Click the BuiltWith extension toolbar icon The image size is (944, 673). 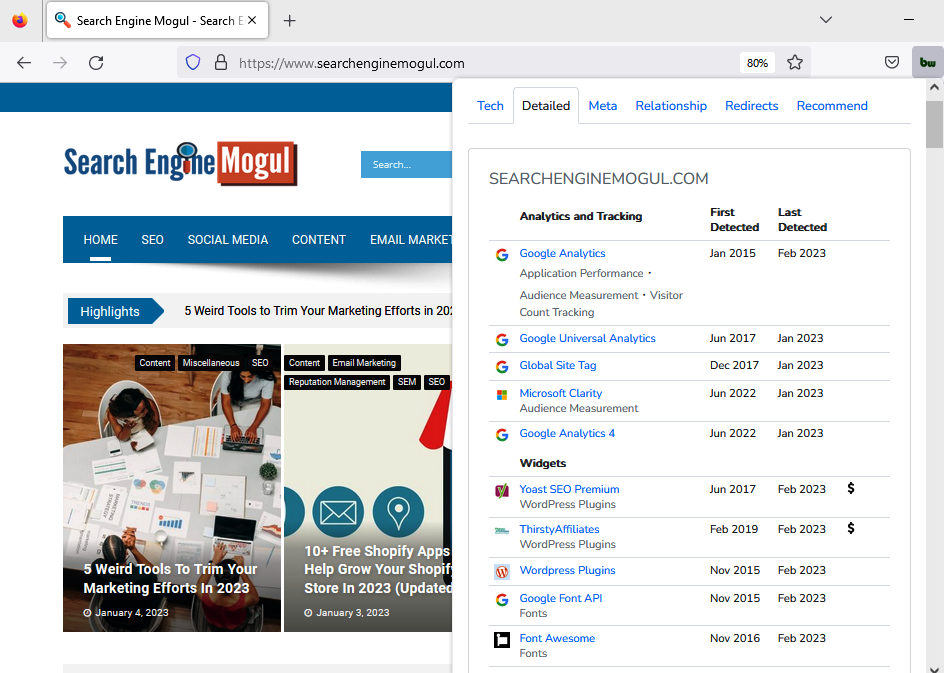[927, 63]
